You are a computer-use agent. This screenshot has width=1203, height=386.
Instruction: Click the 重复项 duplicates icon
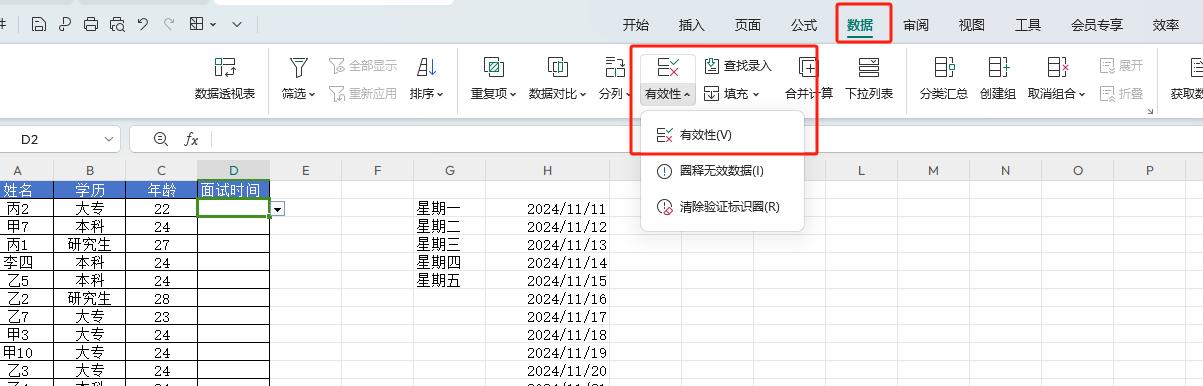point(493,68)
